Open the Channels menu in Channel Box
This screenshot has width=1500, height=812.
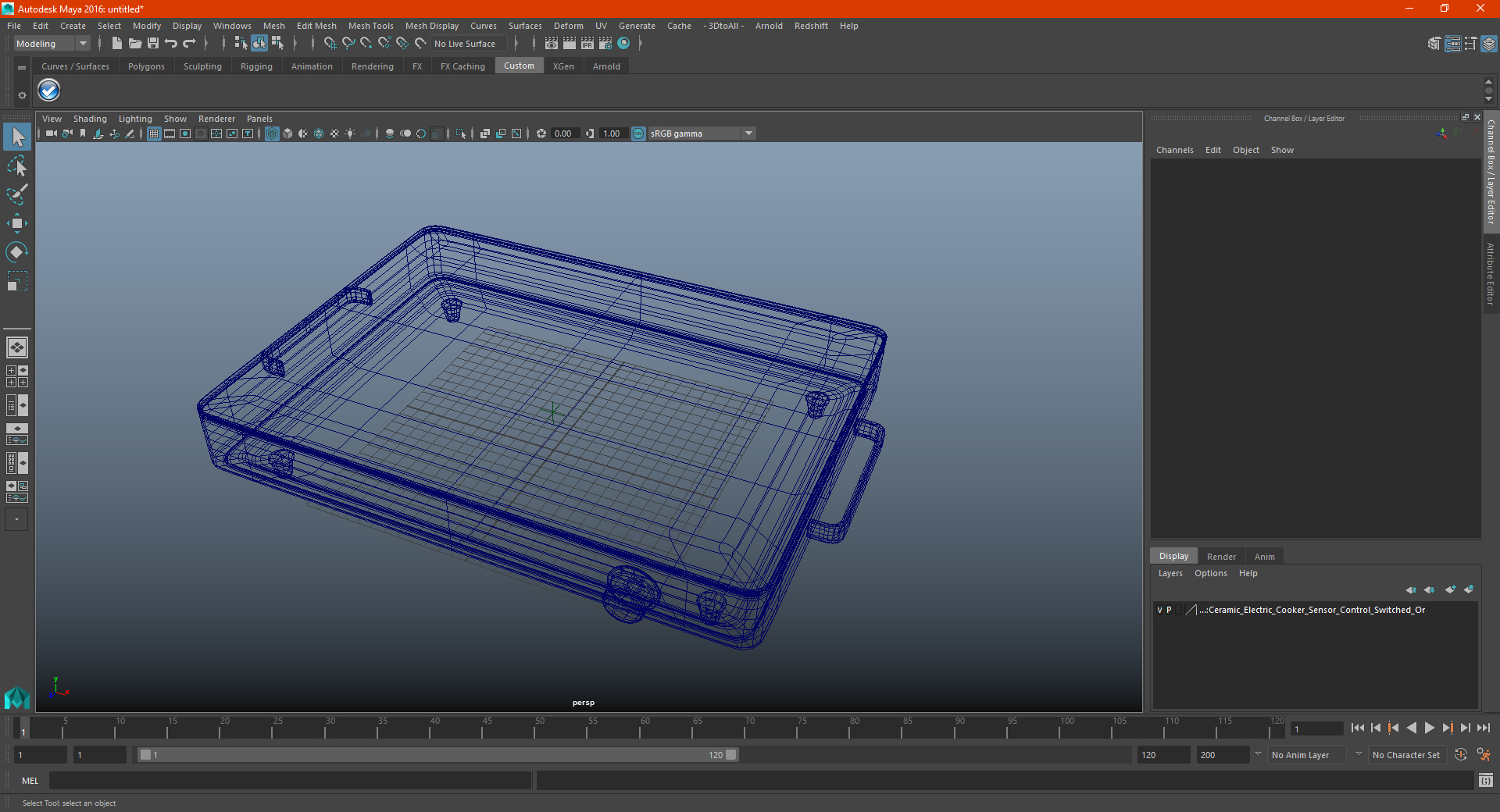(1174, 150)
